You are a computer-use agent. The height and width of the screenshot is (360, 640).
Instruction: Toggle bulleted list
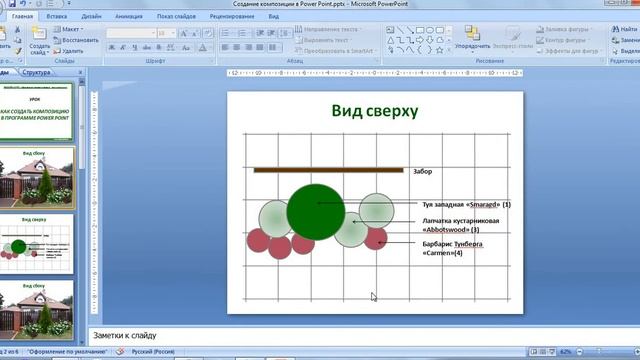225,33
